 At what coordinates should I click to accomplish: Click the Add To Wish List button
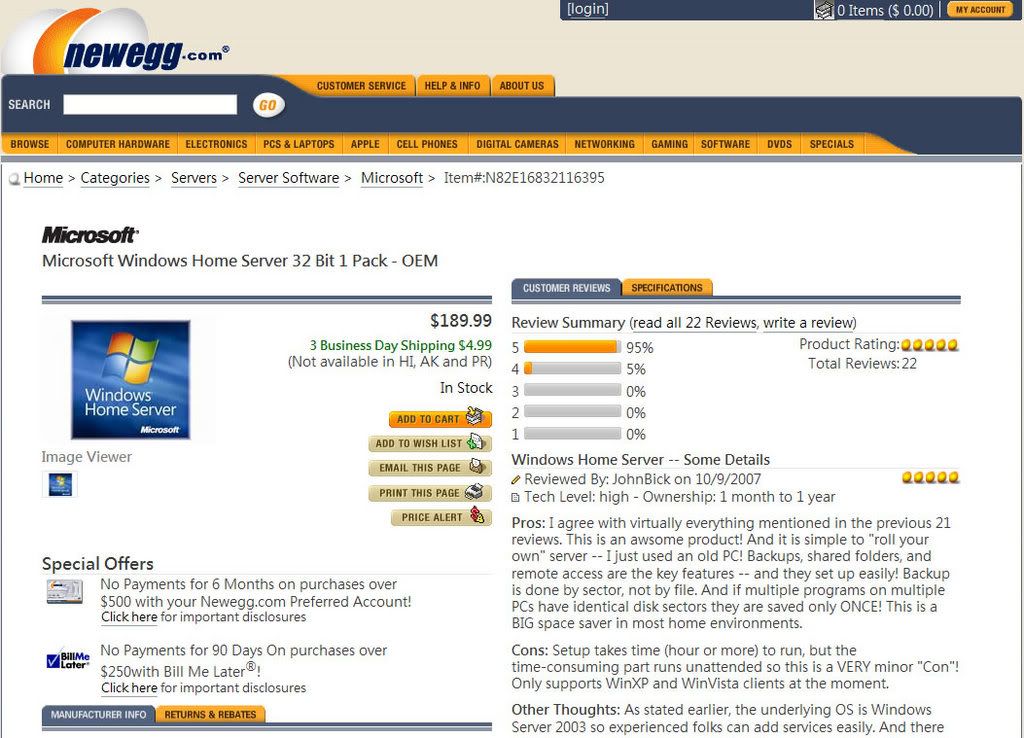tap(430, 443)
